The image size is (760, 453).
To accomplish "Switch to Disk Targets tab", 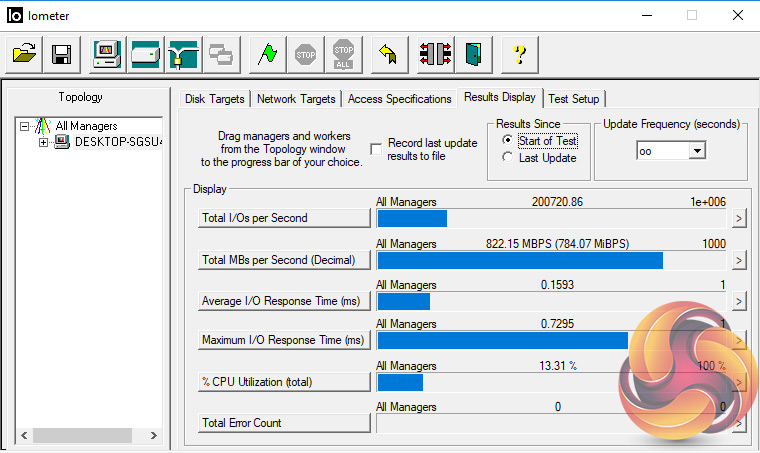I will point(215,99).
